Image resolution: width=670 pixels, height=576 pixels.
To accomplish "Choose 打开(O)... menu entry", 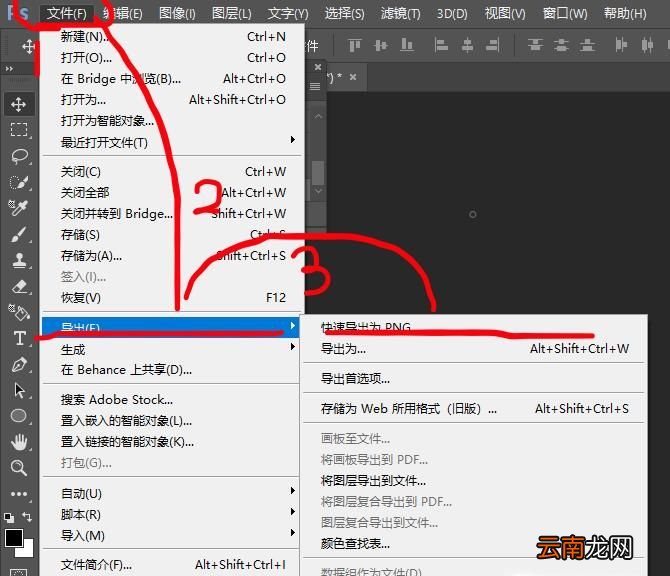I will point(172,58).
